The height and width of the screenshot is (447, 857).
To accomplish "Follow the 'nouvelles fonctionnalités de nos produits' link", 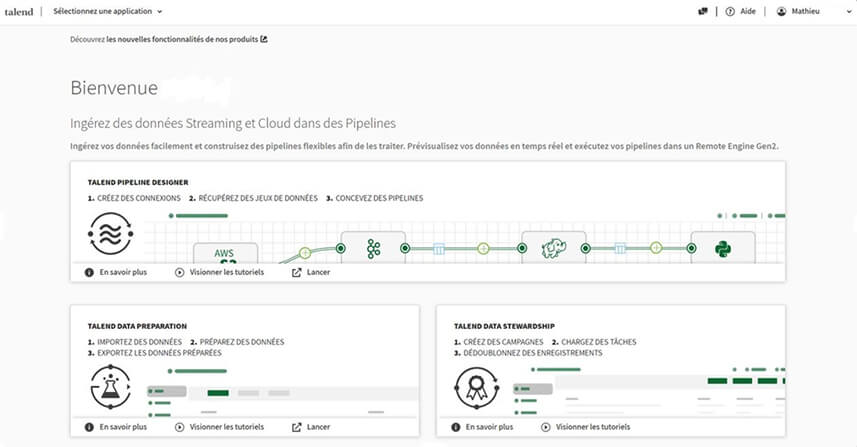I will pos(186,40).
